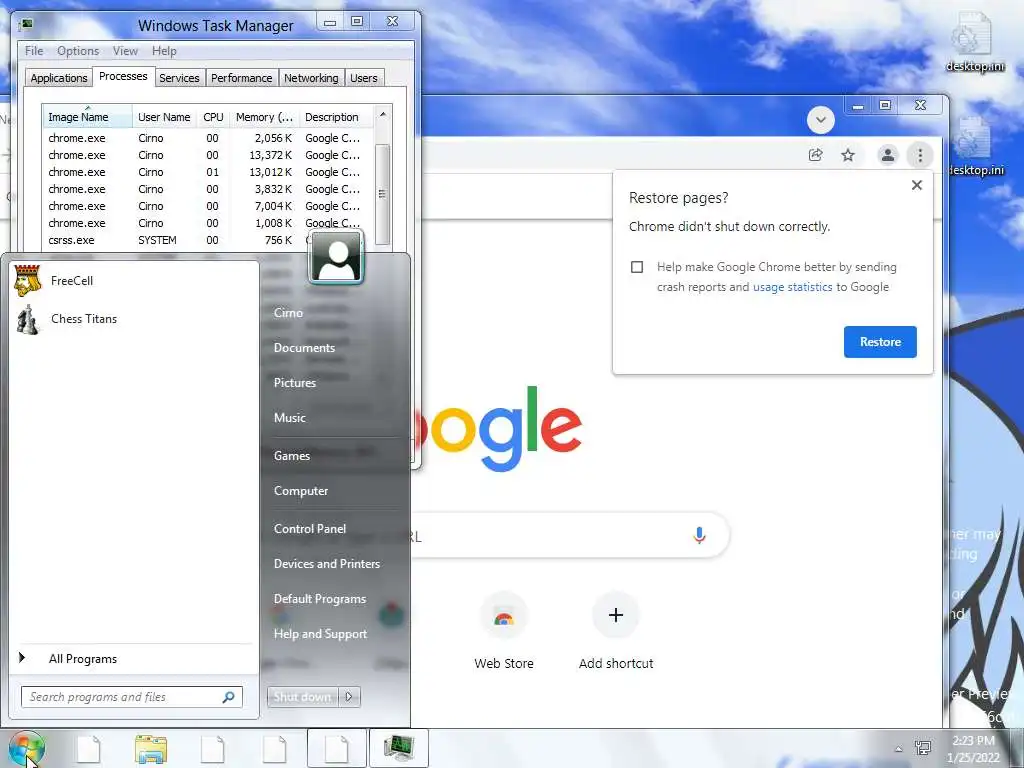Screen dimensions: 1024x768
Task: Sort processes by Description column
Action: click(336, 117)
